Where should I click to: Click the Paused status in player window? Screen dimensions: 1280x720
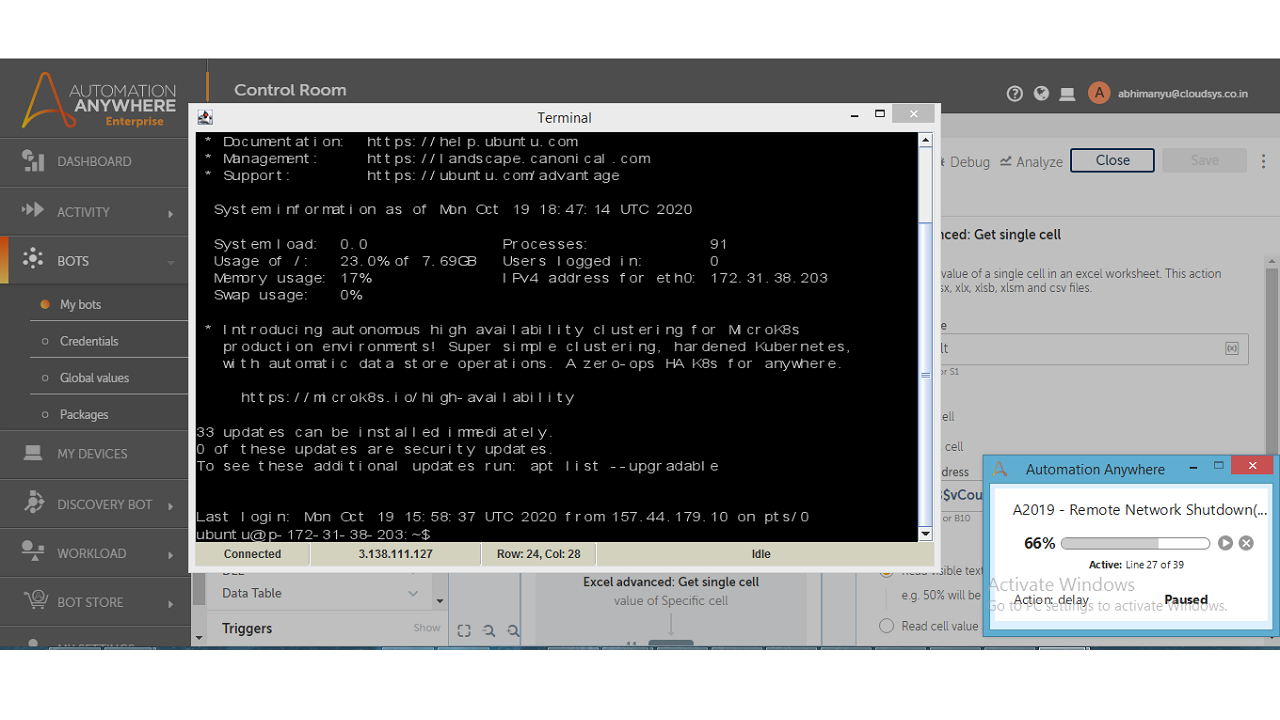[x=1186, y=600]
